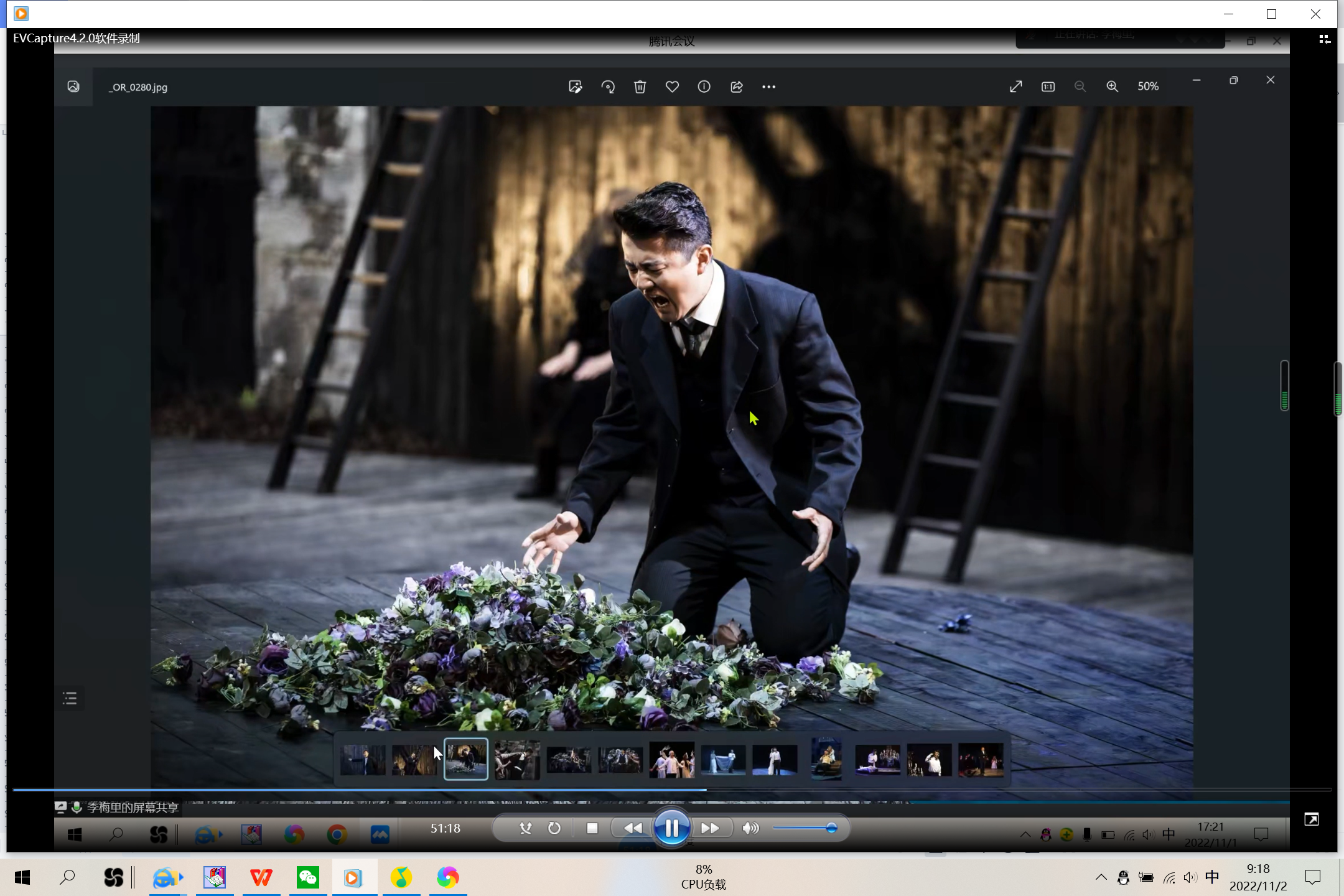Image resolution: width=1344 pixels, height=896 pixels.
Task: Toggle repeat mode in player
Action: 554,828
